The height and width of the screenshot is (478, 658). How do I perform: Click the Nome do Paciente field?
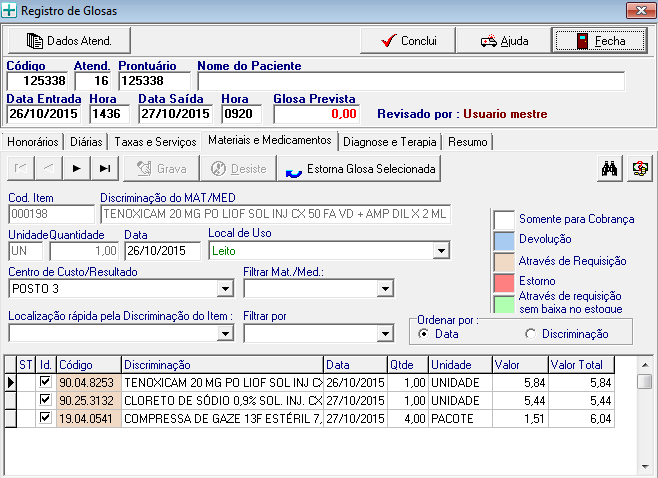(411, 81)
